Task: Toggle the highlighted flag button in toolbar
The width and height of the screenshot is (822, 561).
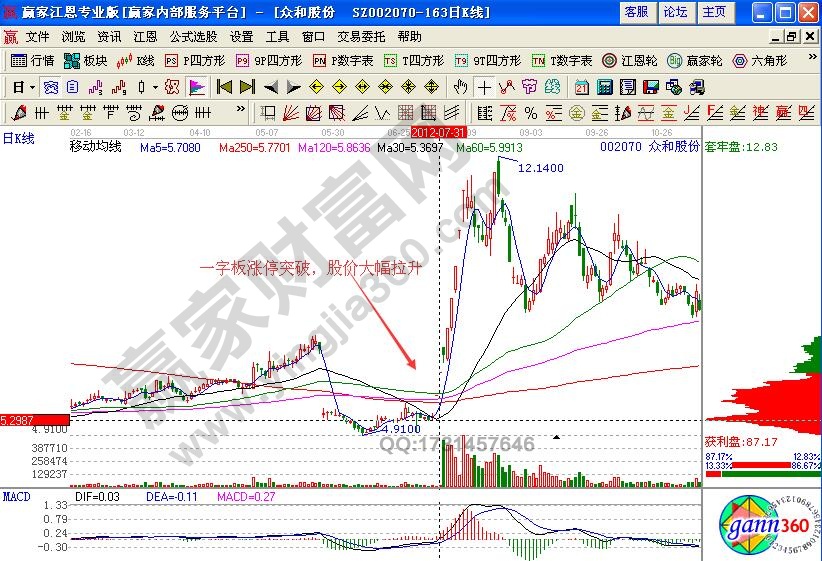Action: (196, 86)
